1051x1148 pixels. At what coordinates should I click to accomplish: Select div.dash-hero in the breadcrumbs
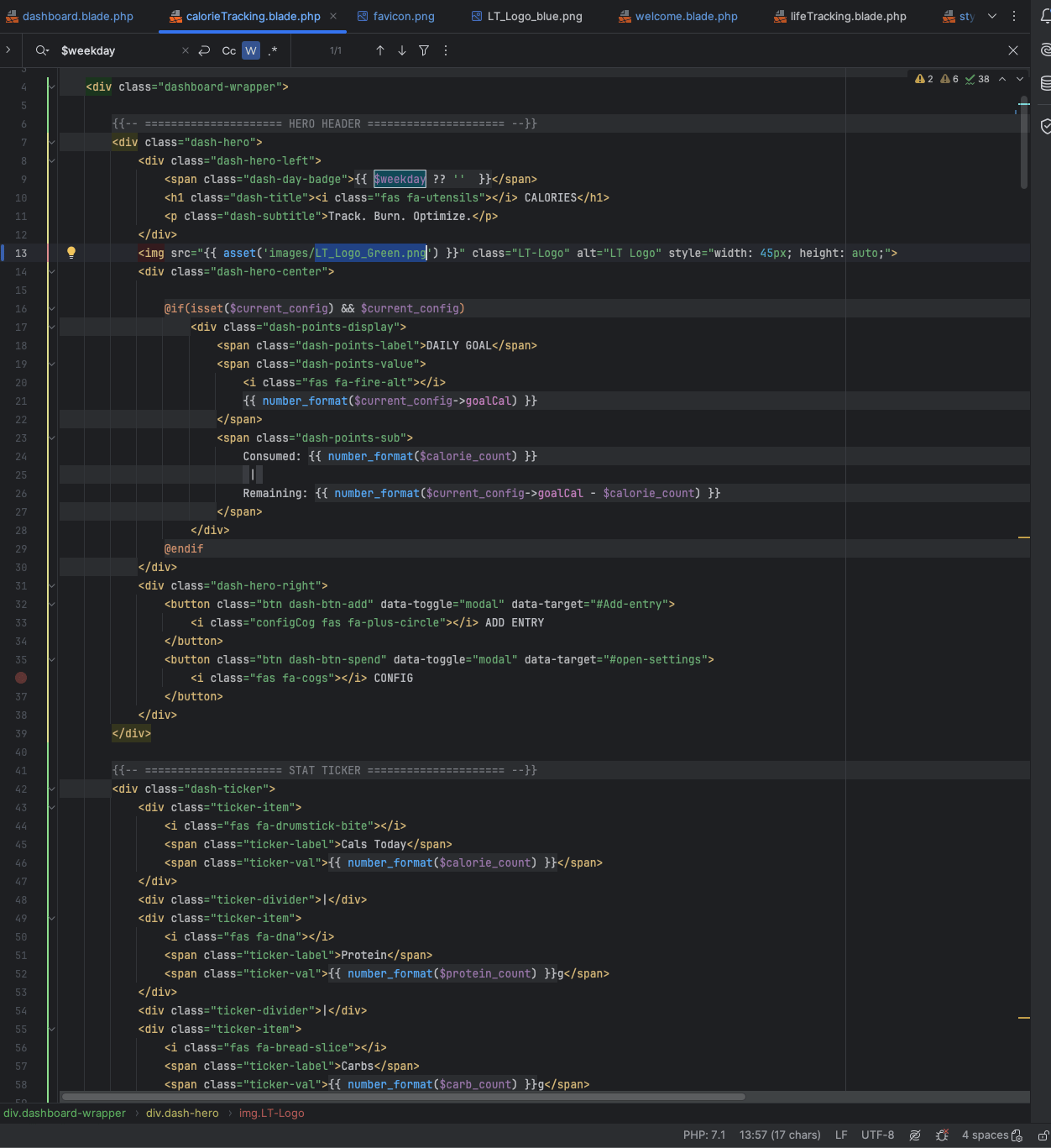click(x=182, y=1113)
